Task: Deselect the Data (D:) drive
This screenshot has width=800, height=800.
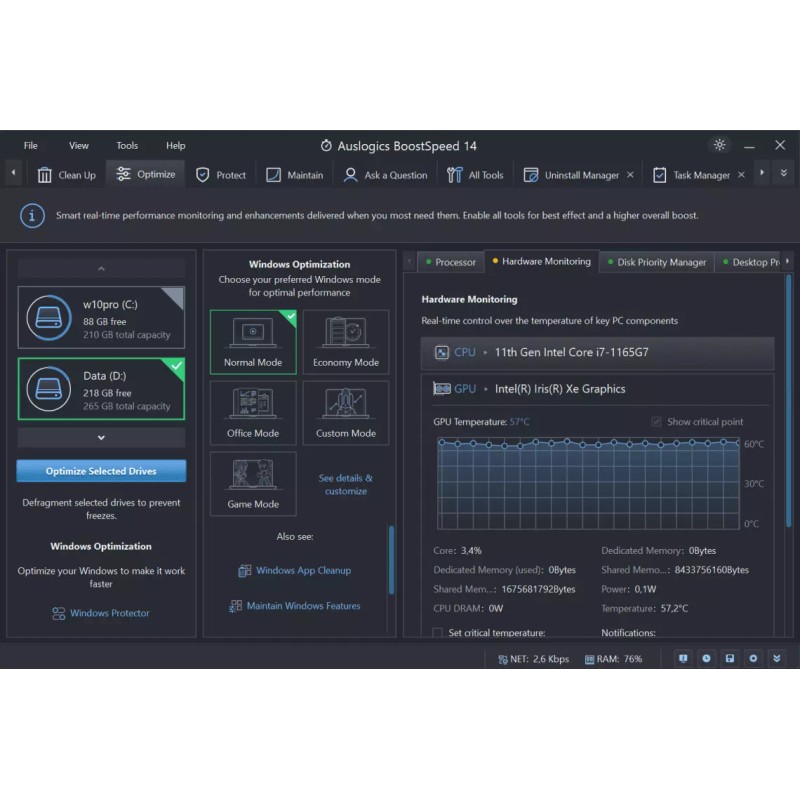Action: tap(101, 390)
